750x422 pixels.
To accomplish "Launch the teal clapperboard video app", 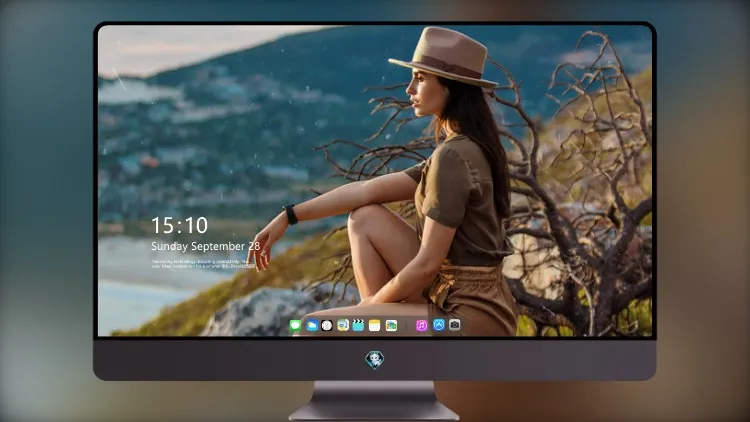I will pos(358,326).
